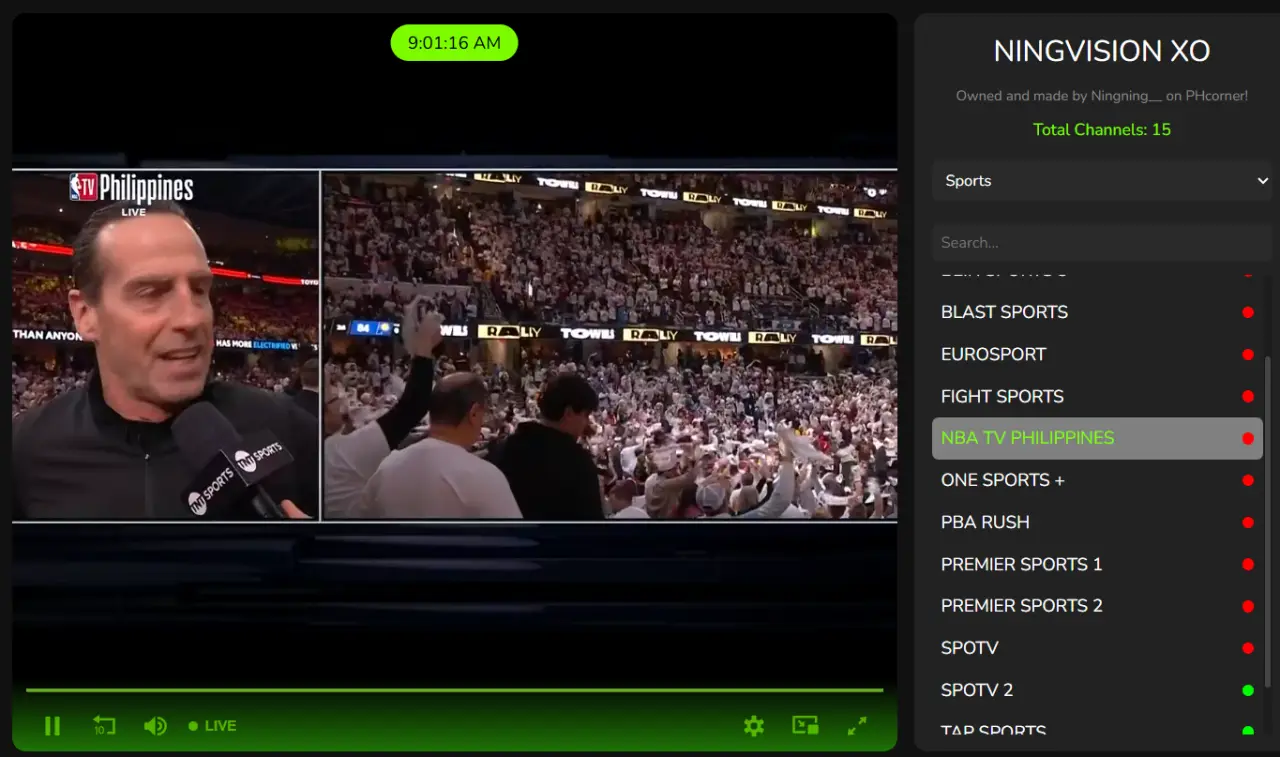Open the SPOTV 2 channel
This screenshot has height=757, width=1280.
click(x=1097, y=690)
